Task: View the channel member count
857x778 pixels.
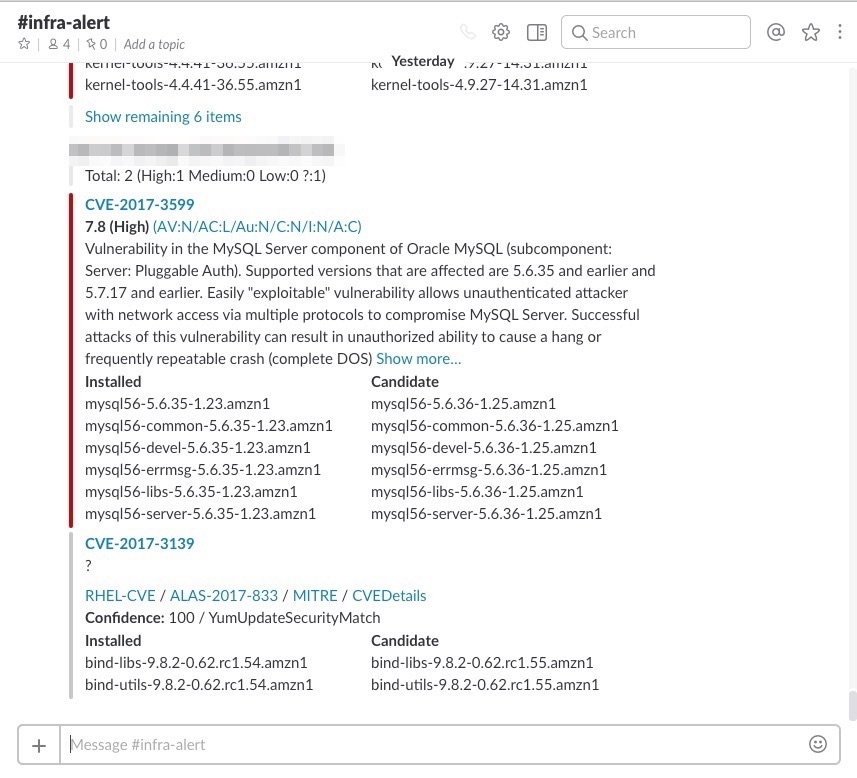Action: 60,44
